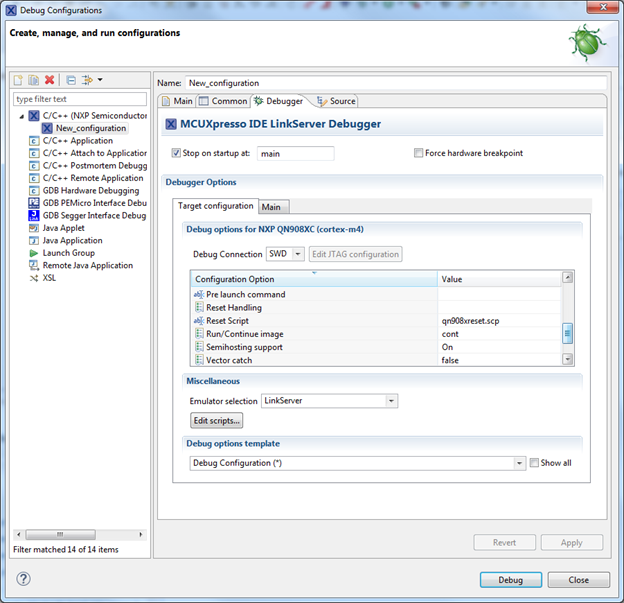624x603 pixels.
Task: Click the filter launch configurations icon
Action: pyautogui.click(x=87, y=80)
